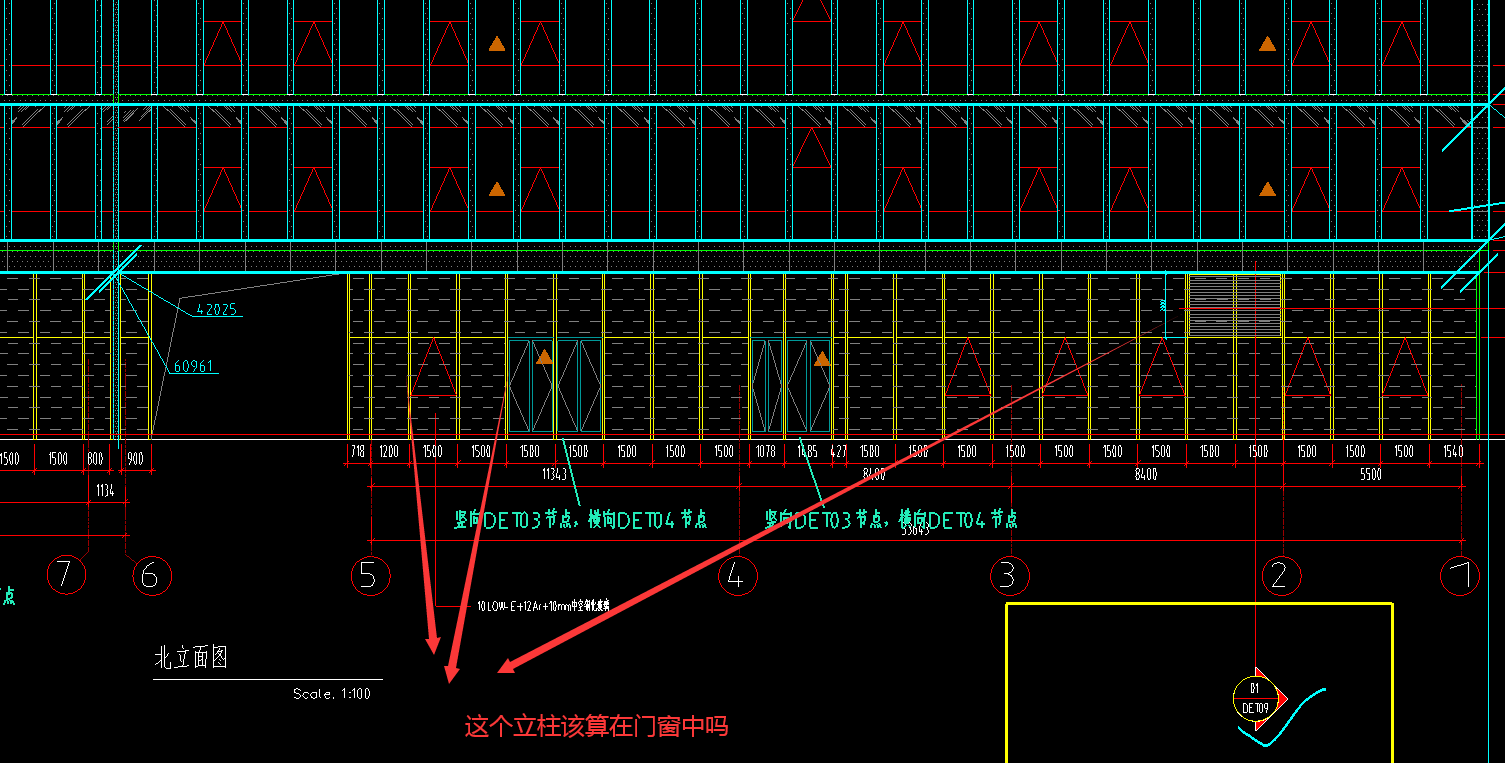Select grid axis bubble 4

(x=737, y=576)
